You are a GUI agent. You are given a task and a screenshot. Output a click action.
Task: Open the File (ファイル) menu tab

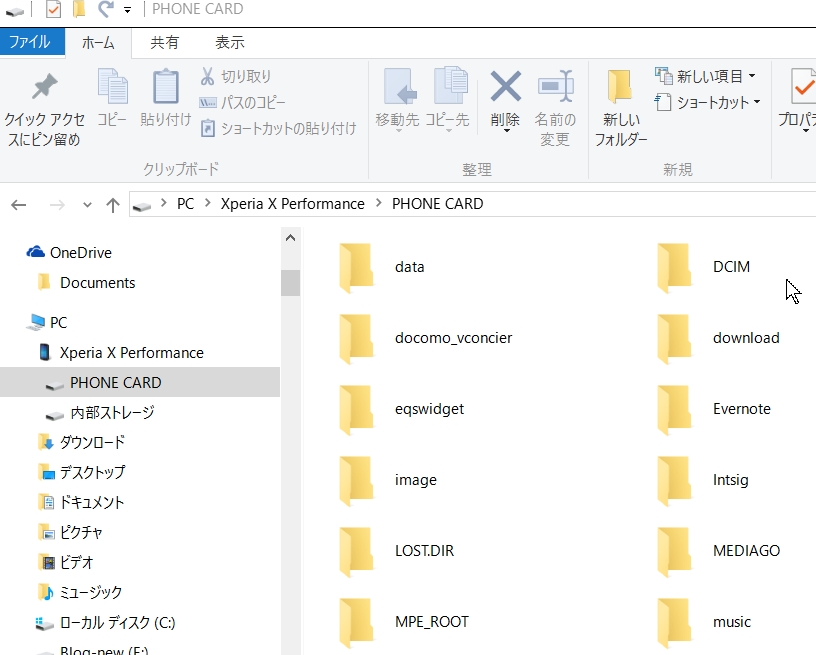30,42
